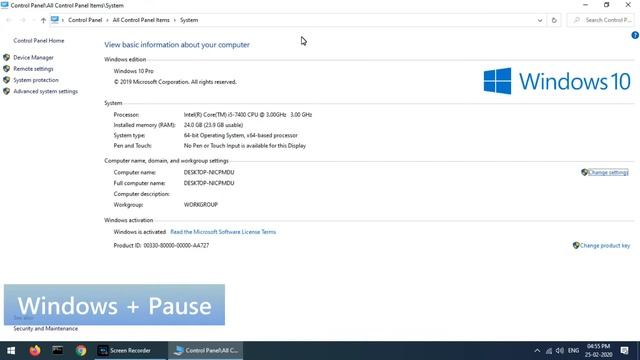Go forward with the forward arrow
This screenshot has width=640, height=360.
pos(22,20)
